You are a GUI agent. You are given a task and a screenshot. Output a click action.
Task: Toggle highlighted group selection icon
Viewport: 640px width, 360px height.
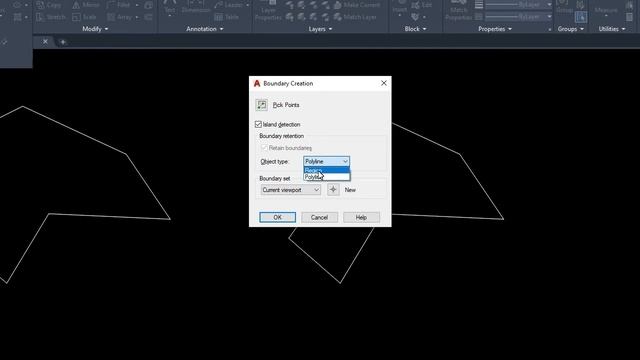(581, 17)
